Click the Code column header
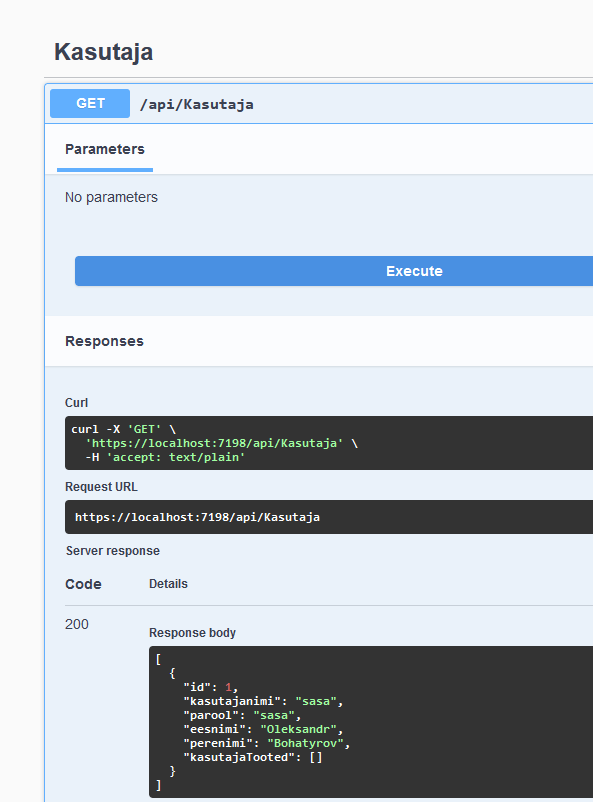 tap(83, 584)
